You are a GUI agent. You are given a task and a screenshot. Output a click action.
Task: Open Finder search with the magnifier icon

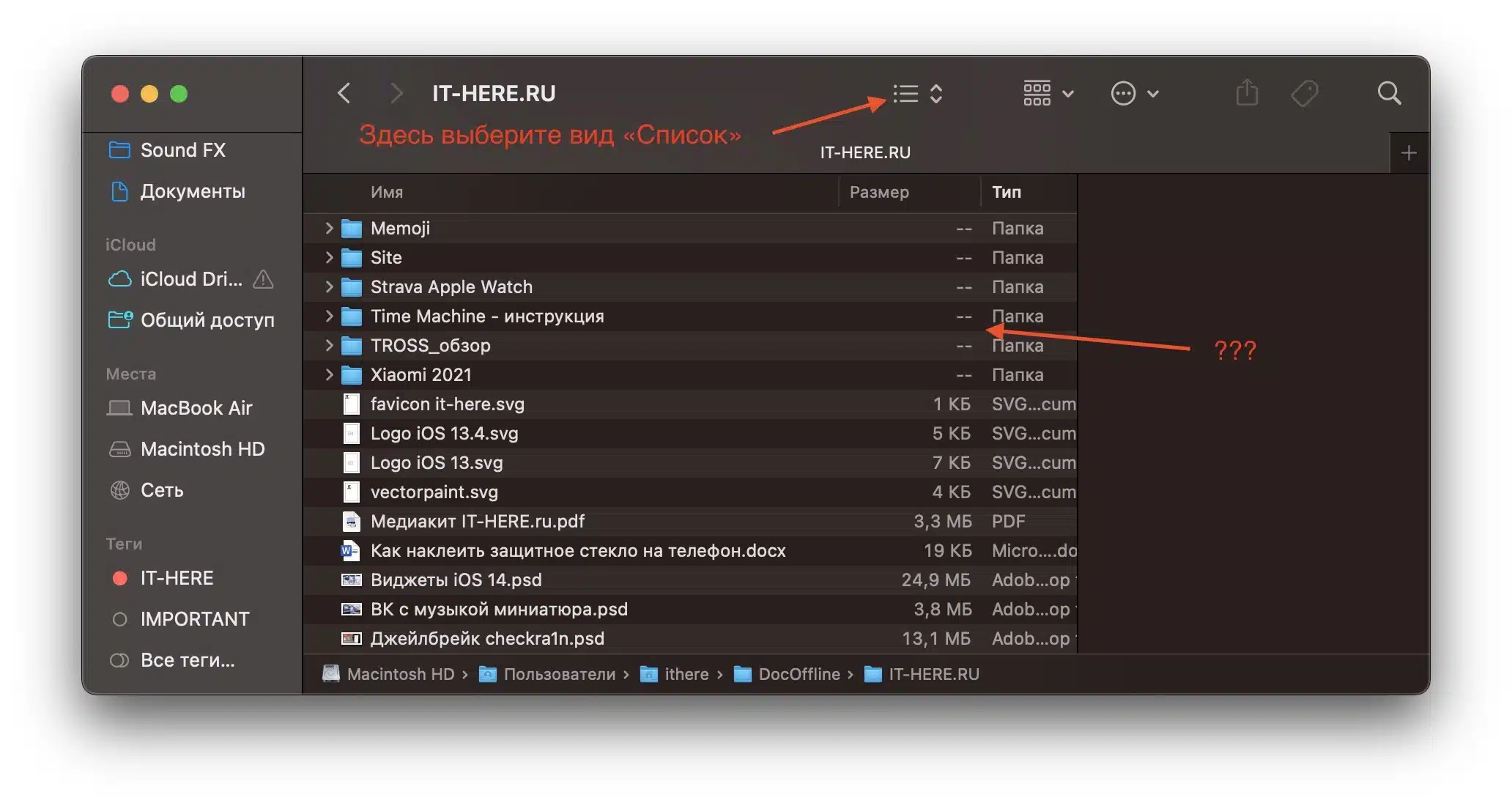(x=1389, y=93)
